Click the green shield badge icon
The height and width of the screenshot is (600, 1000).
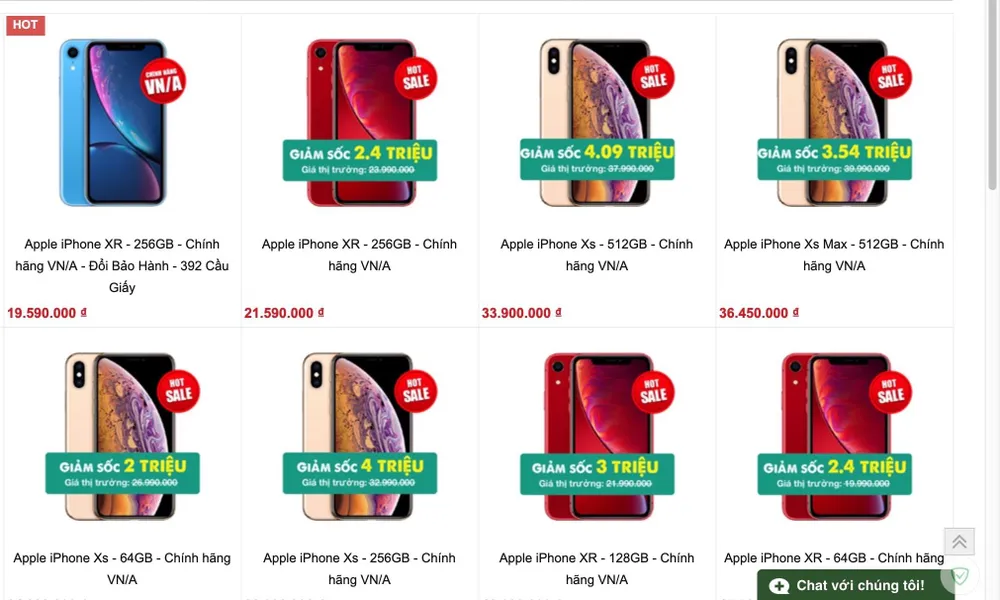(x=959, y=576)
